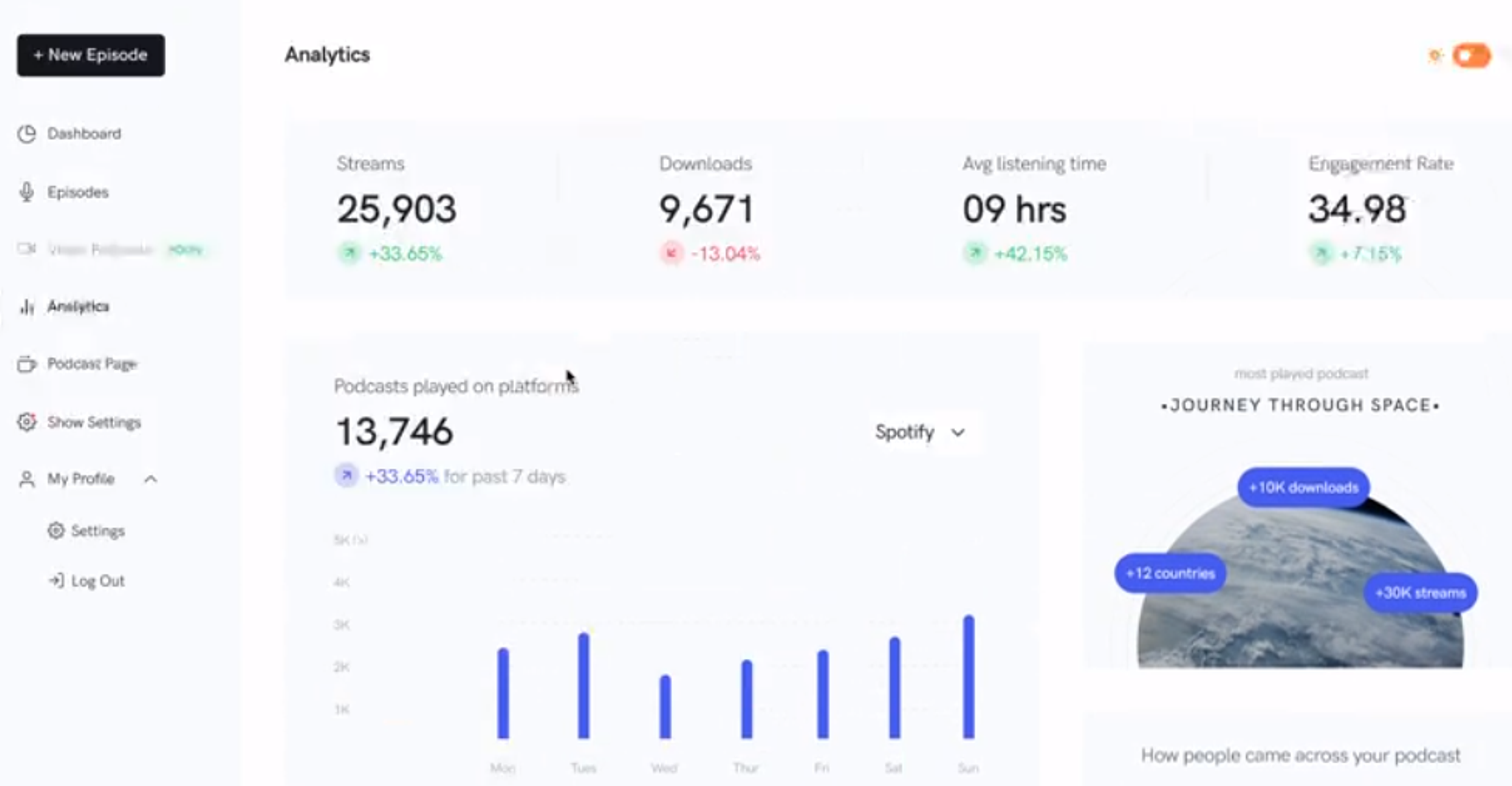
Task: Click the Settings gear icon under My Profile
Action: [x=56, y=530]
